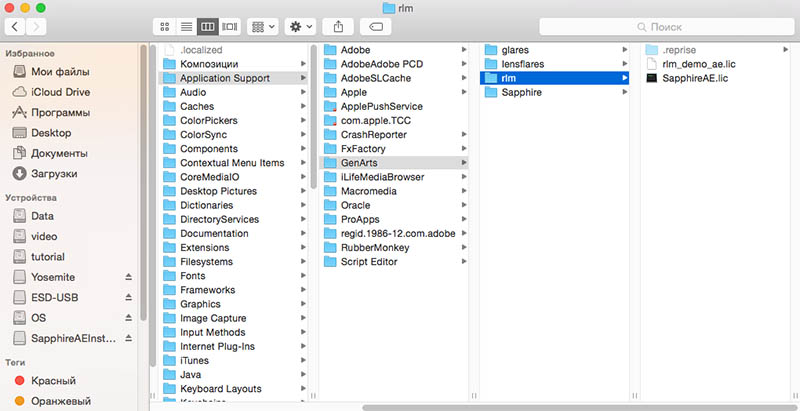This screenshot has height=411, width=800.
Task: Click the Share toolbar button
Action: pos(338,27)
